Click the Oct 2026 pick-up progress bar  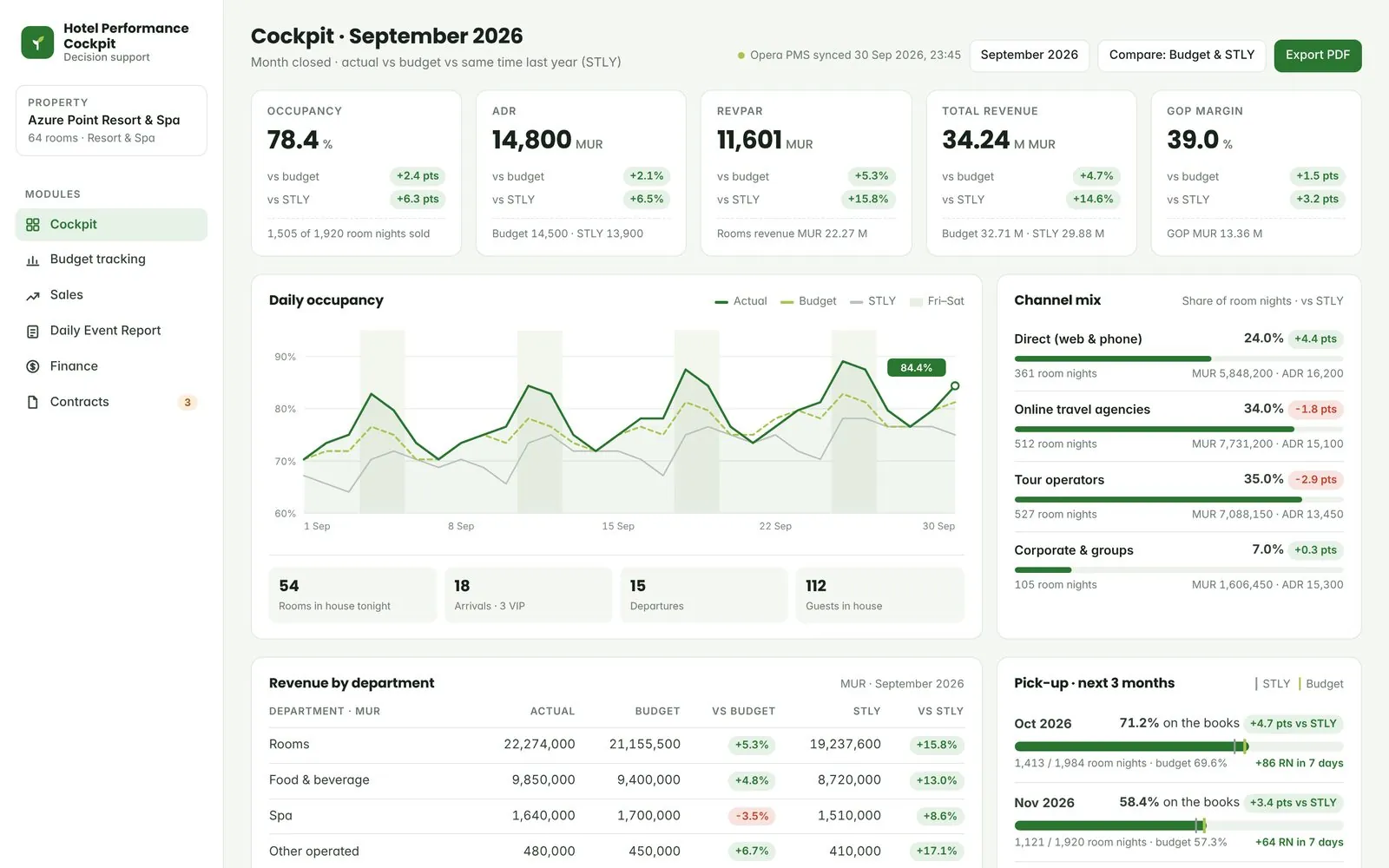[1179, 746]
